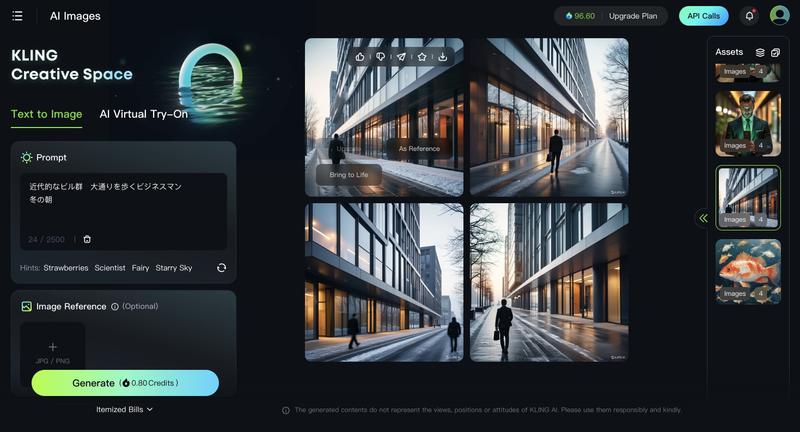Click the thumbs down icon on first image
The image size is (800, 432).
[381, 57]
